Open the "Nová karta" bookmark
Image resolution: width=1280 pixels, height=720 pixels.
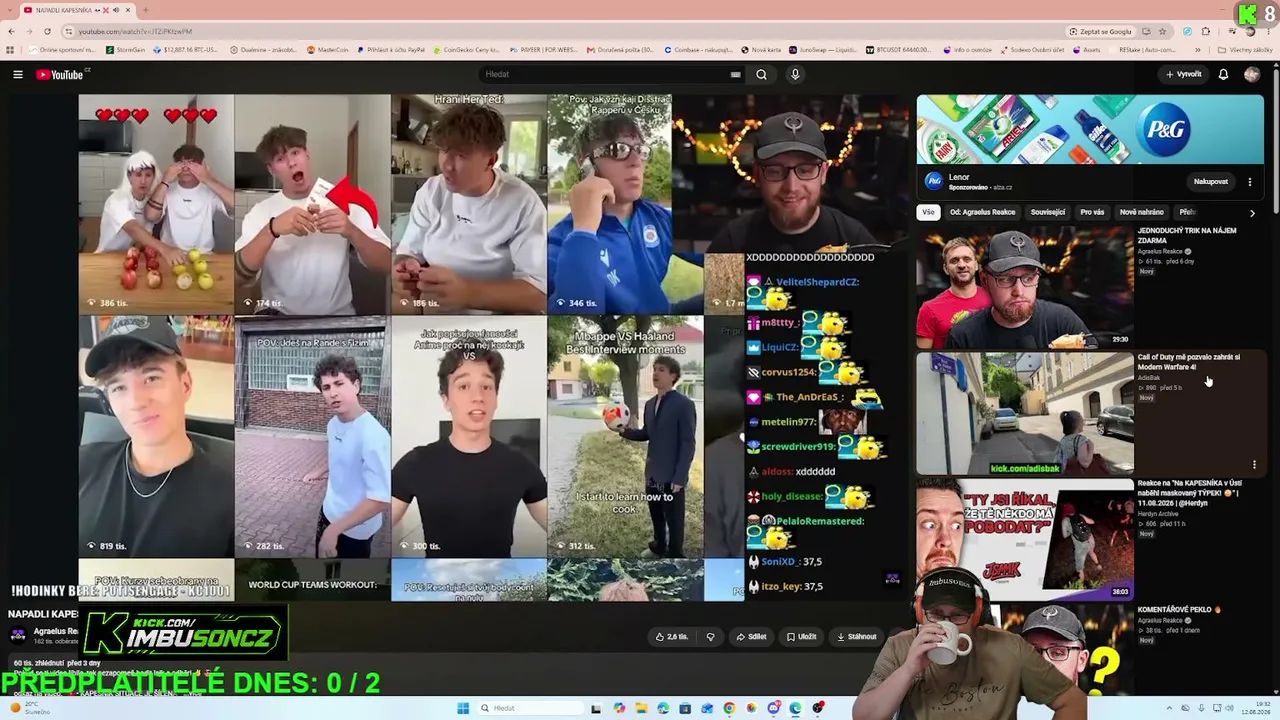click(761, 50)
